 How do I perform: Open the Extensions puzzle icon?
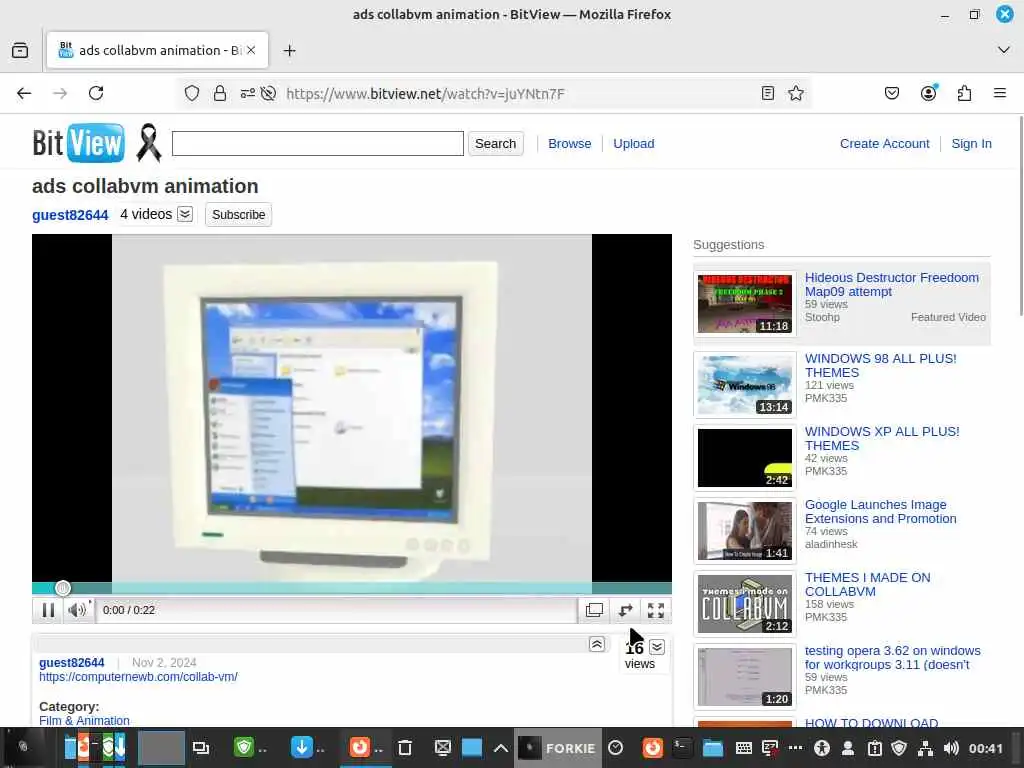click(964, 93)
